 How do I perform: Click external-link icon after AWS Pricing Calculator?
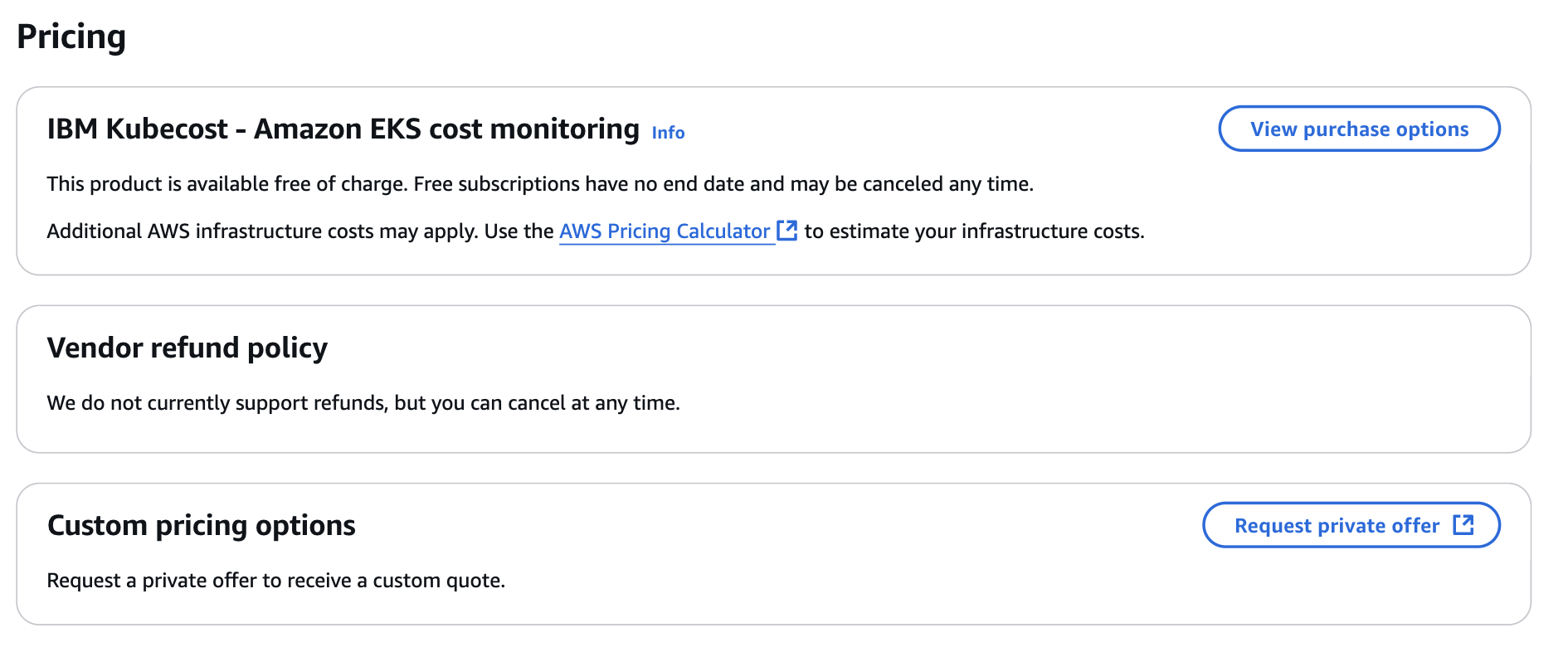click(786, 231)
